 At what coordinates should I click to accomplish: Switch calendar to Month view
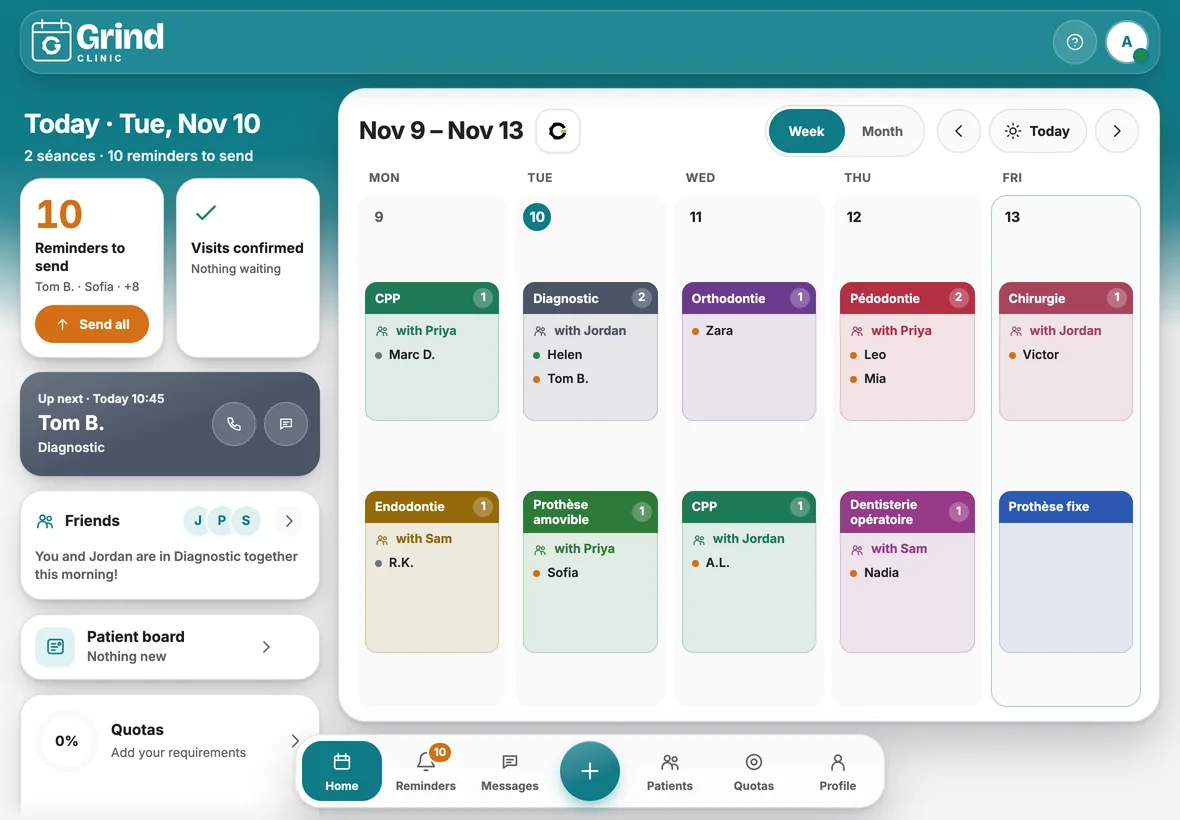pos(882,131)
